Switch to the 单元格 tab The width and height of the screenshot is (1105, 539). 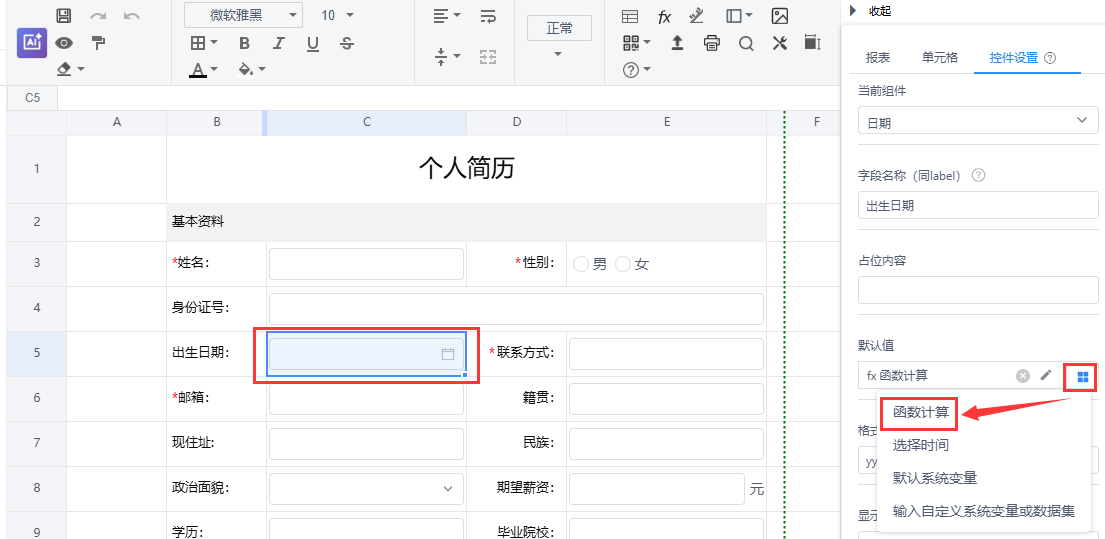tap(939, 57)
